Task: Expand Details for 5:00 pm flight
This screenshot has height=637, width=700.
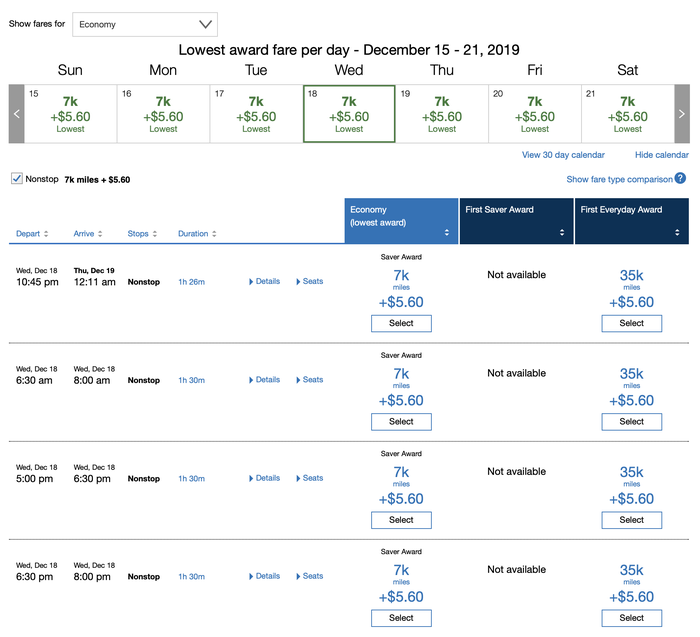Action: click(264, 478)
